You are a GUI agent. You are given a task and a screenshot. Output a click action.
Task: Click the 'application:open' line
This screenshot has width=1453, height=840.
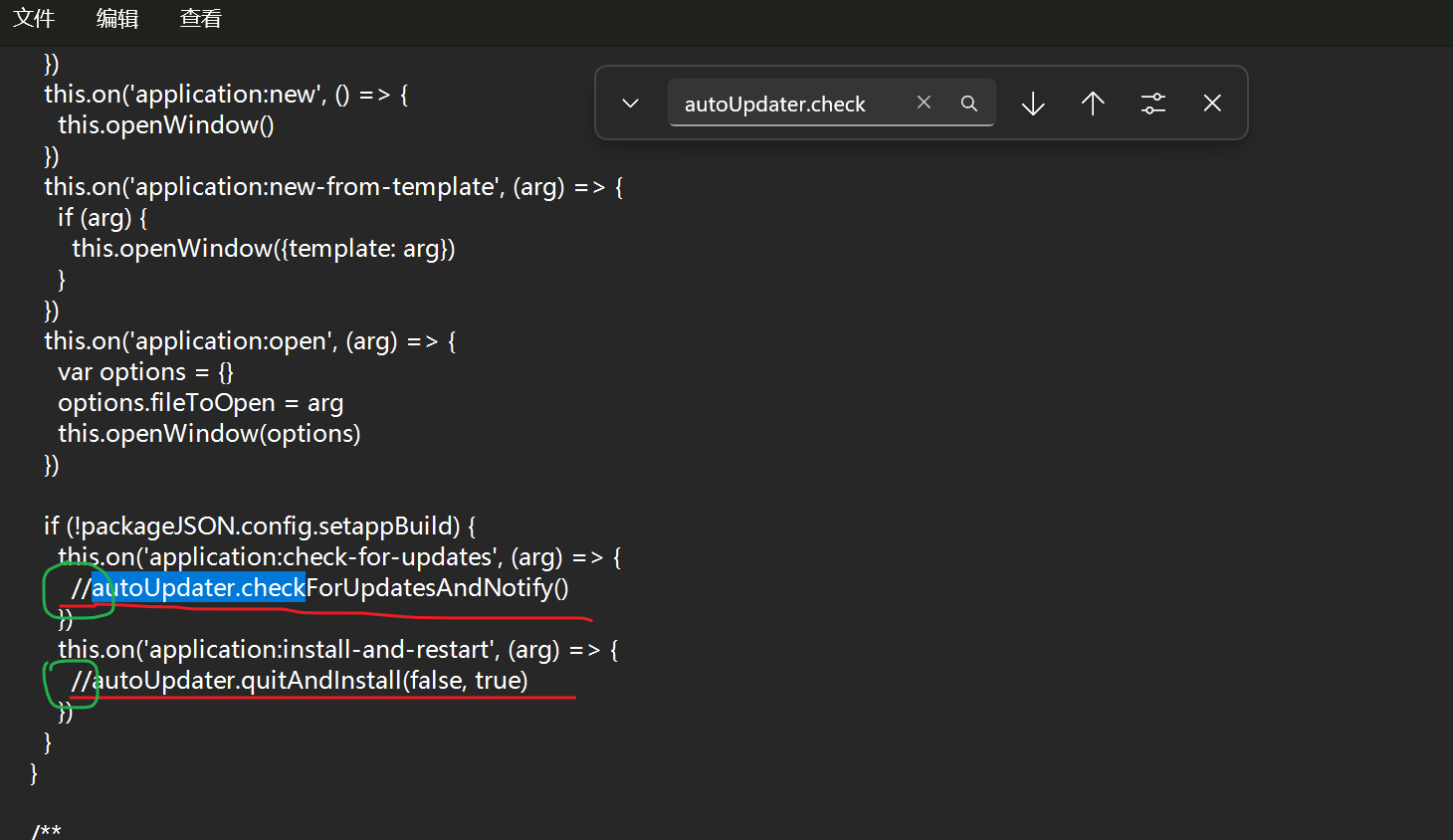pos(250,341)
